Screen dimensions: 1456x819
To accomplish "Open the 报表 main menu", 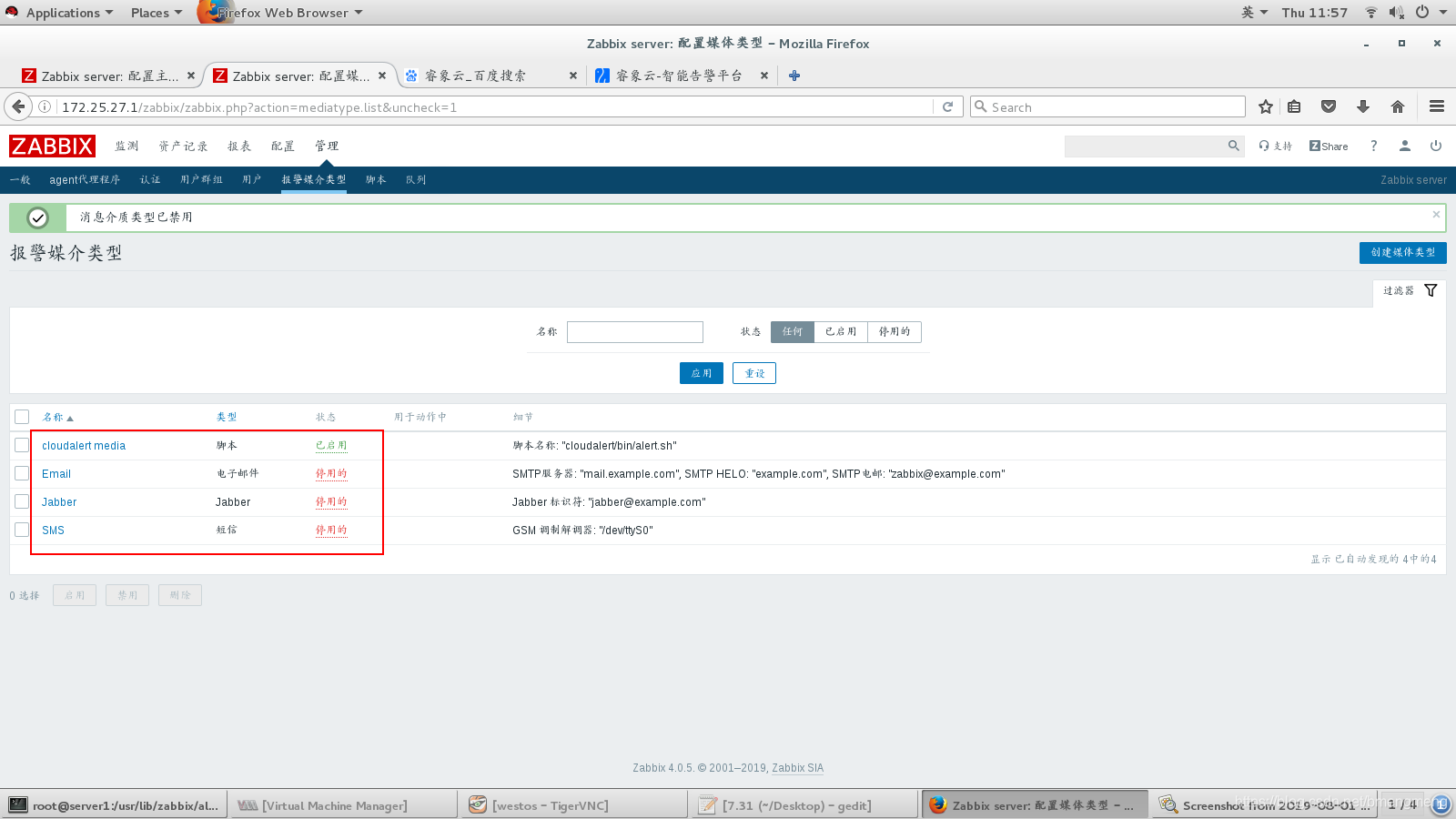I will coord(239,146).
